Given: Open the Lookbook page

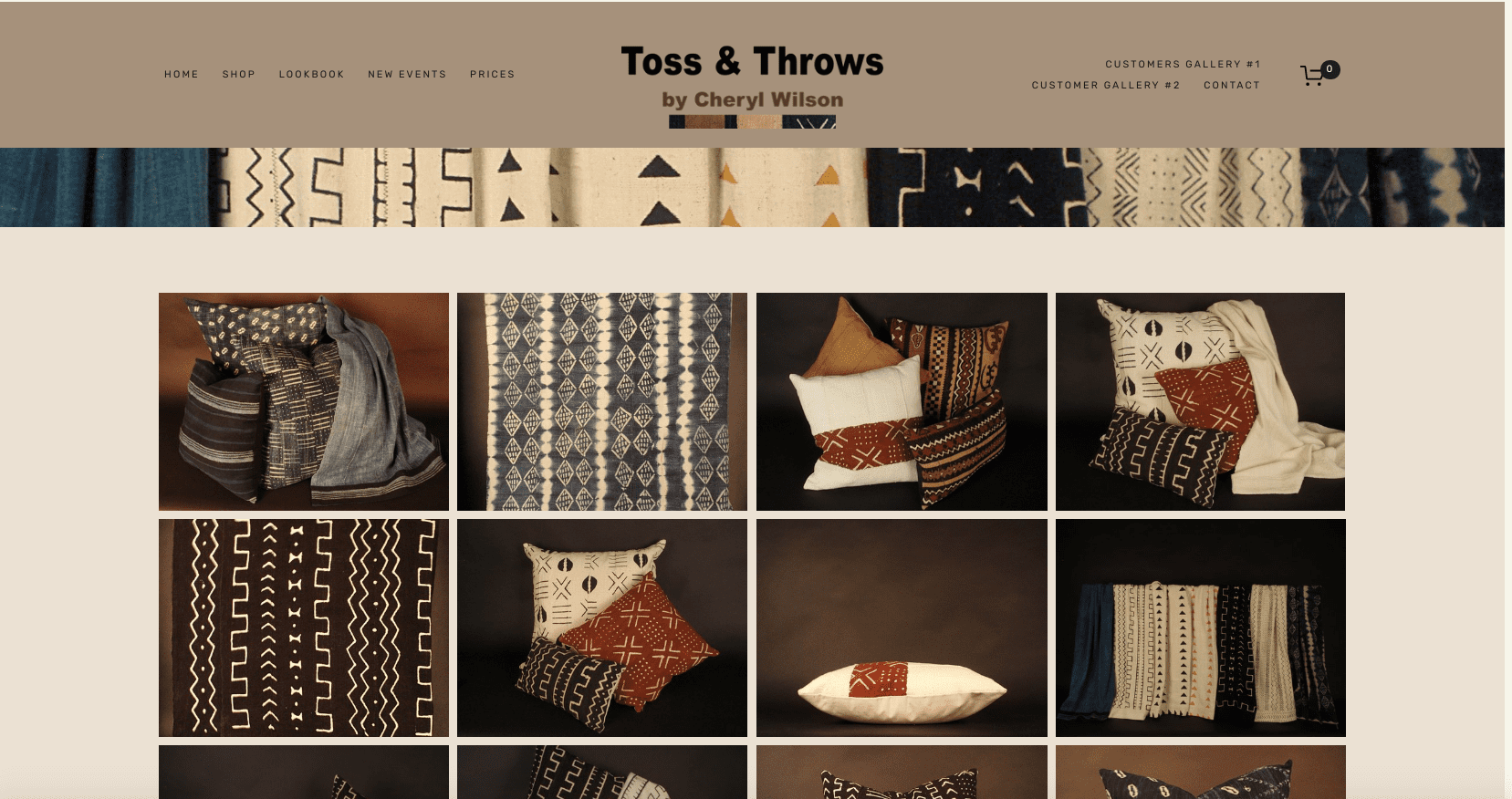Looking at the screenshot, I should point(312,74).
